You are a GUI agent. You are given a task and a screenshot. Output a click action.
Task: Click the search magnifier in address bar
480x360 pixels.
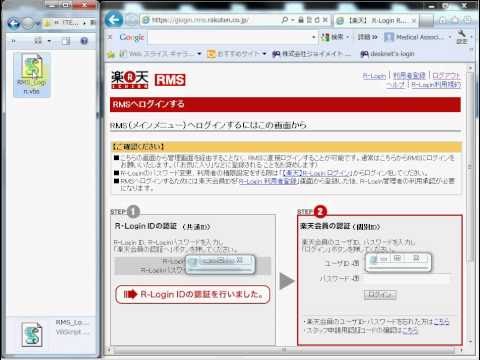pyautogui.click(x=284, y=20)
